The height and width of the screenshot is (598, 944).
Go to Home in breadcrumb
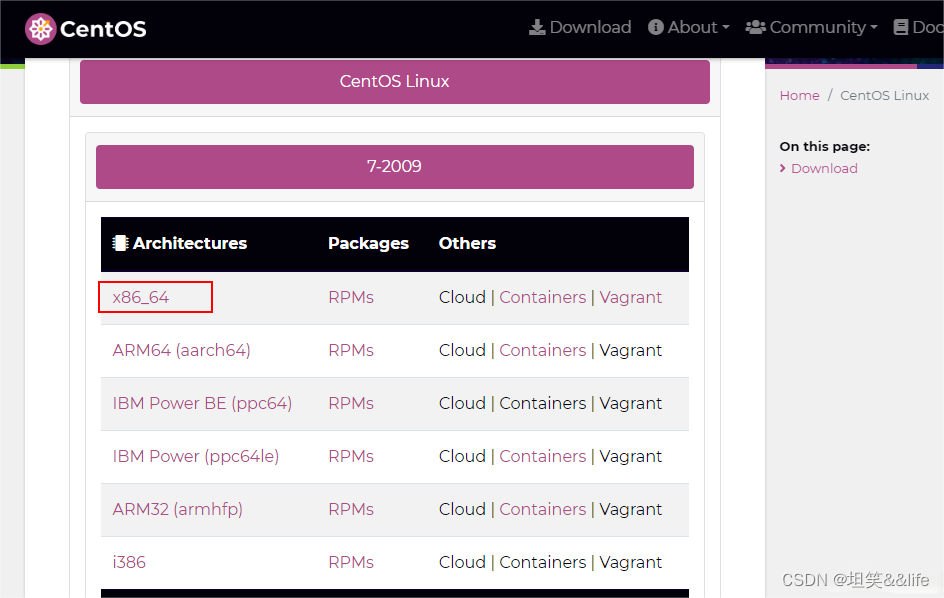tap(800, 95)
